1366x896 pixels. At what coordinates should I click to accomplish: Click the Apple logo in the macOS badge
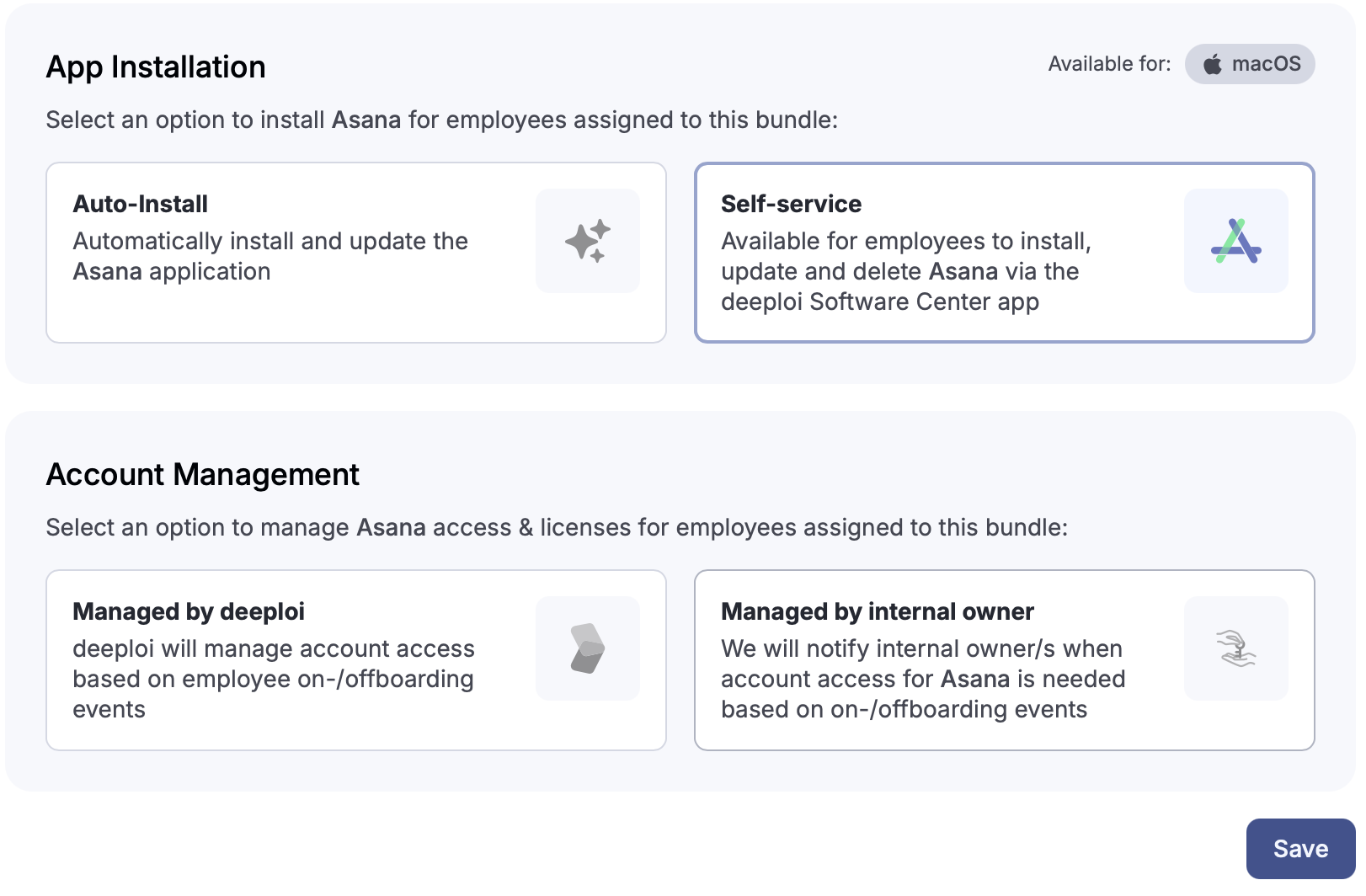[1213, 64]
